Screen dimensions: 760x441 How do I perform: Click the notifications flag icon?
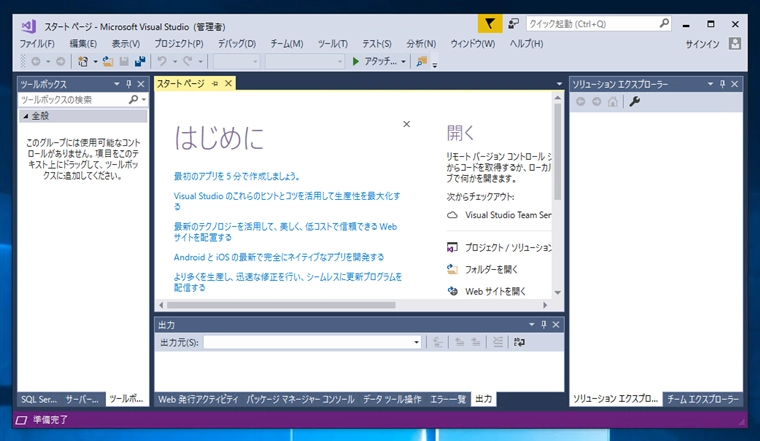pyautogui.click(x=490, y=24)
